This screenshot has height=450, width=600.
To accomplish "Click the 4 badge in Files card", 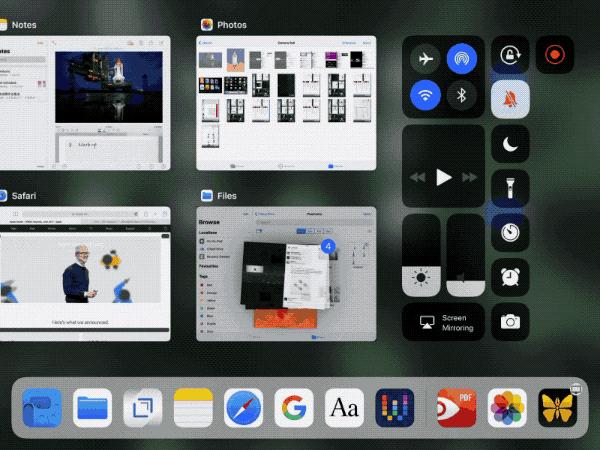I will click(x=328, y=246).
